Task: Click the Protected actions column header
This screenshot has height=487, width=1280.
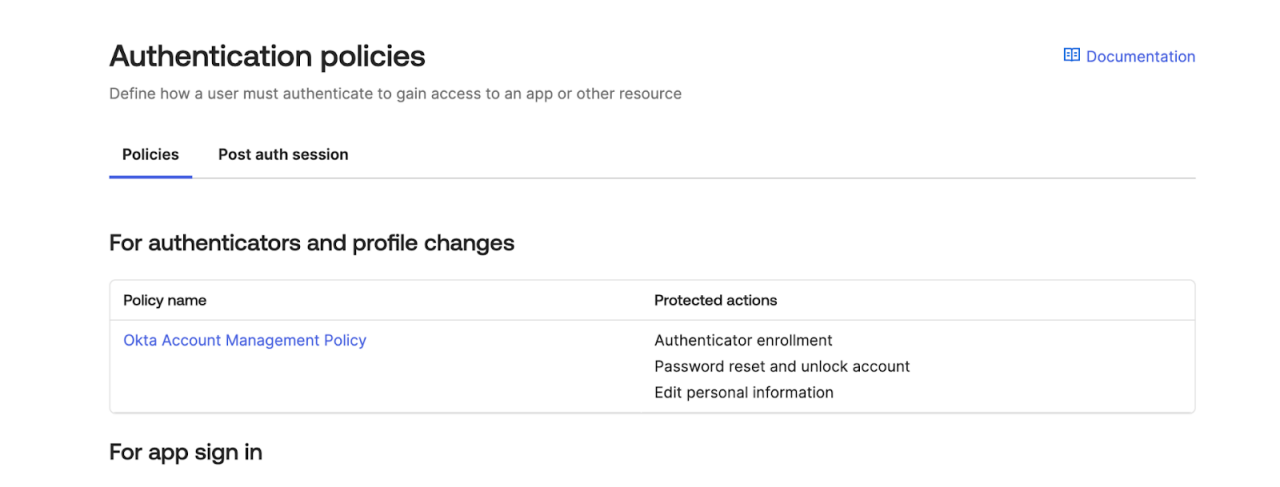Action: [x=715, y=300]
